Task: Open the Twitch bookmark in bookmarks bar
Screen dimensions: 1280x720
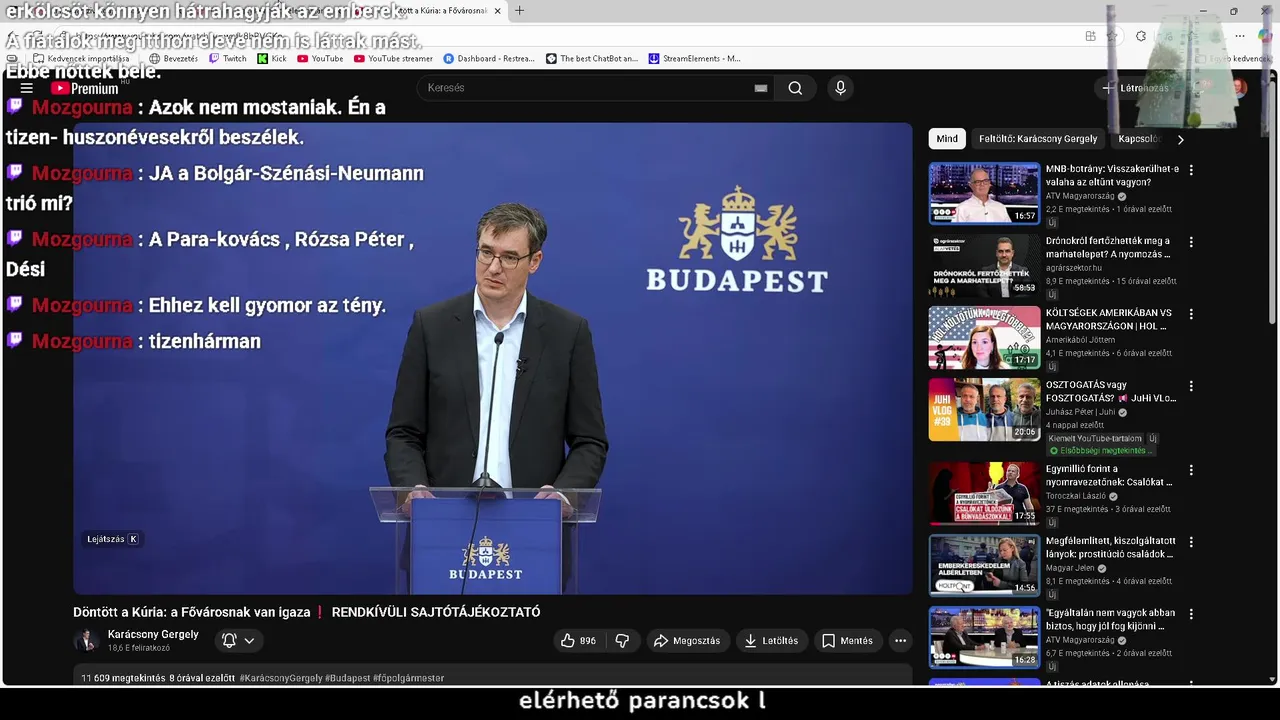Action: click(228, 58)
